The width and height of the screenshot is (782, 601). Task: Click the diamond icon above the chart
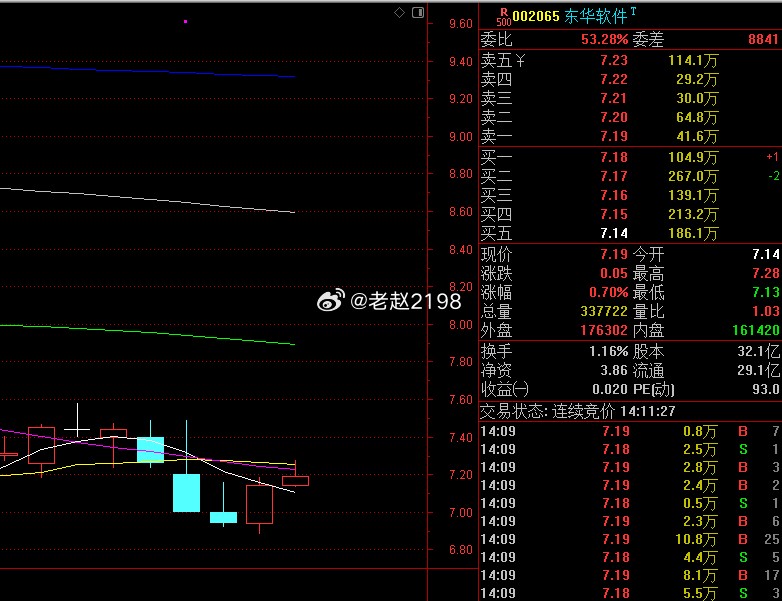click(399, 12)
